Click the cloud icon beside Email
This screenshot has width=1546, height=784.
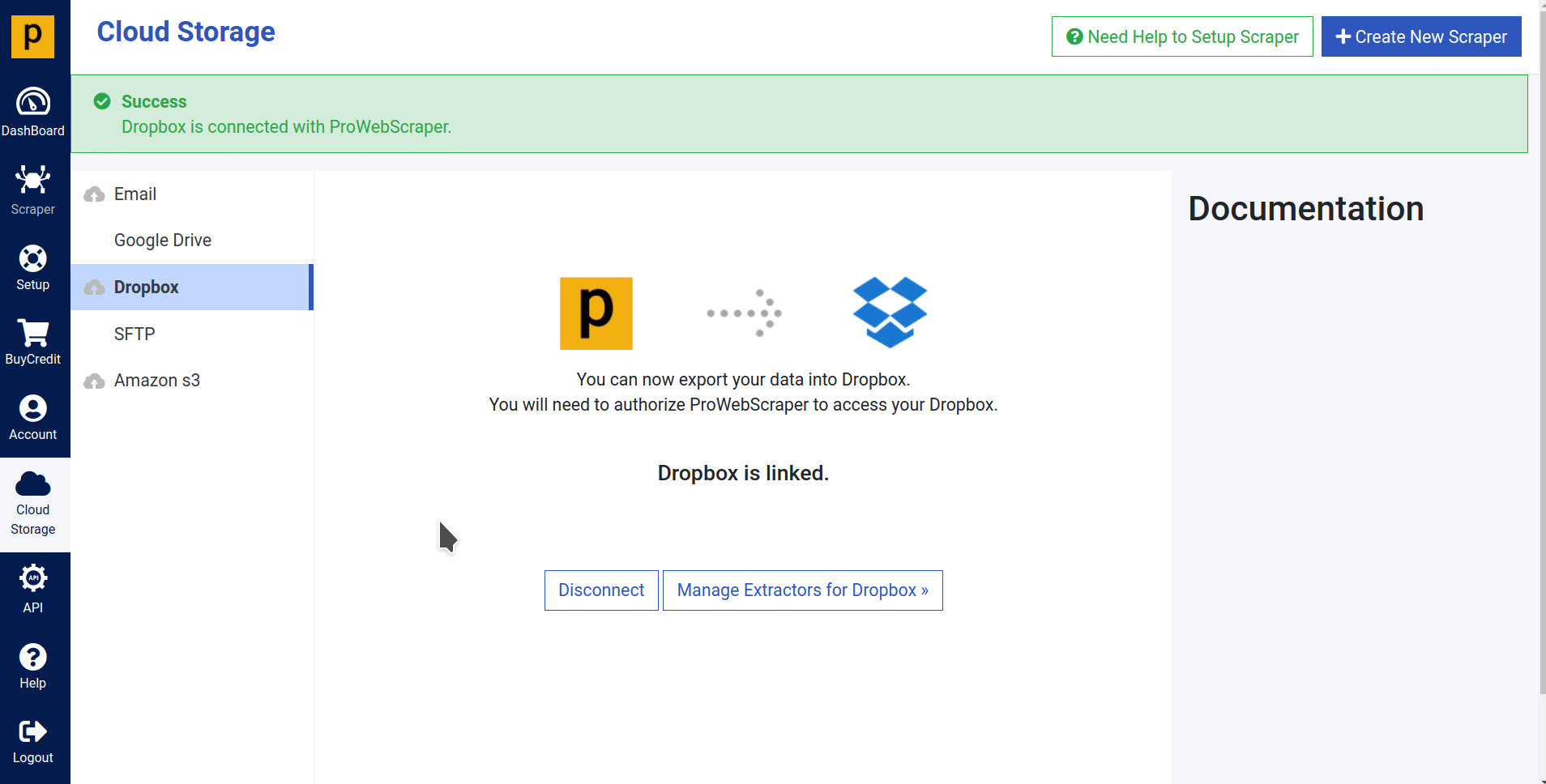click(94, 194)
